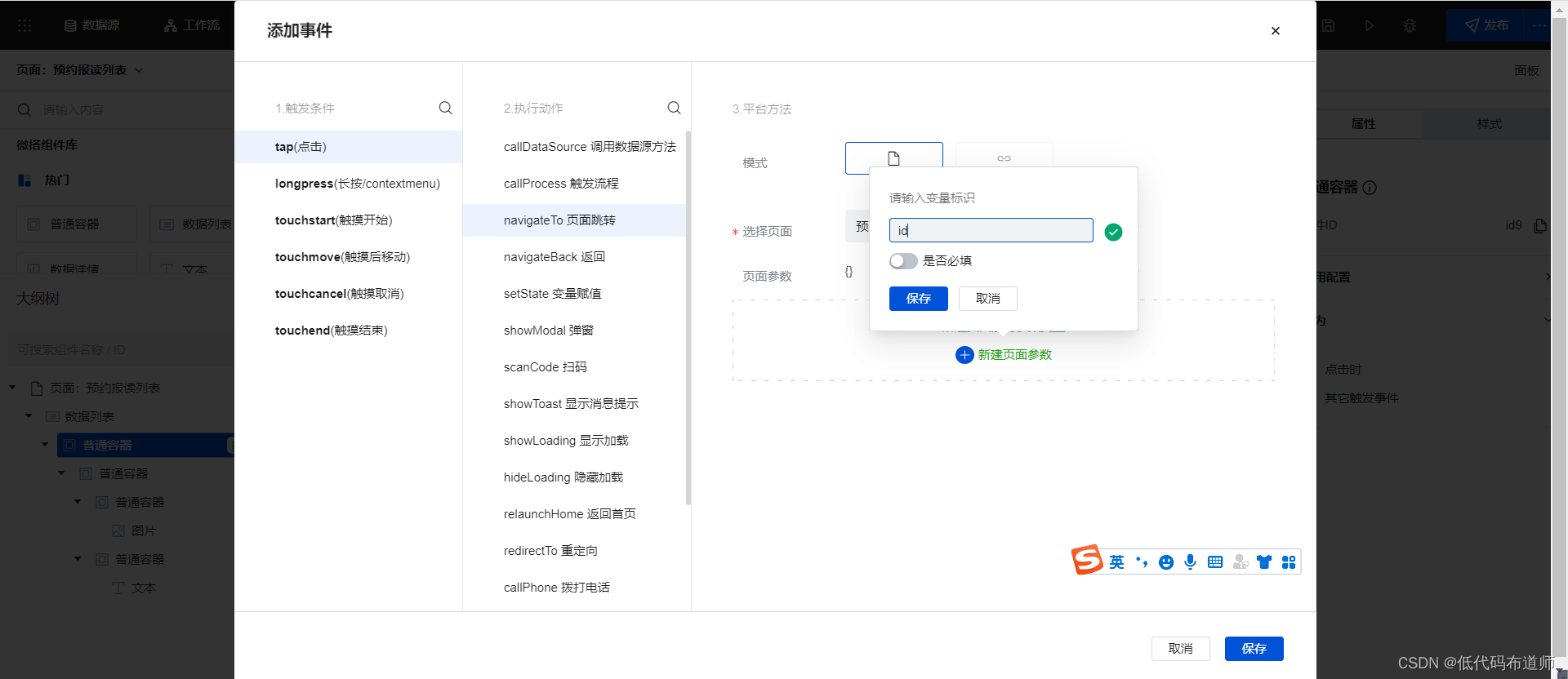This screenshot has height=679, width=1568.
Task: Choose hideLoading 隐藏加载 action
Action: [x=575, y=477]
